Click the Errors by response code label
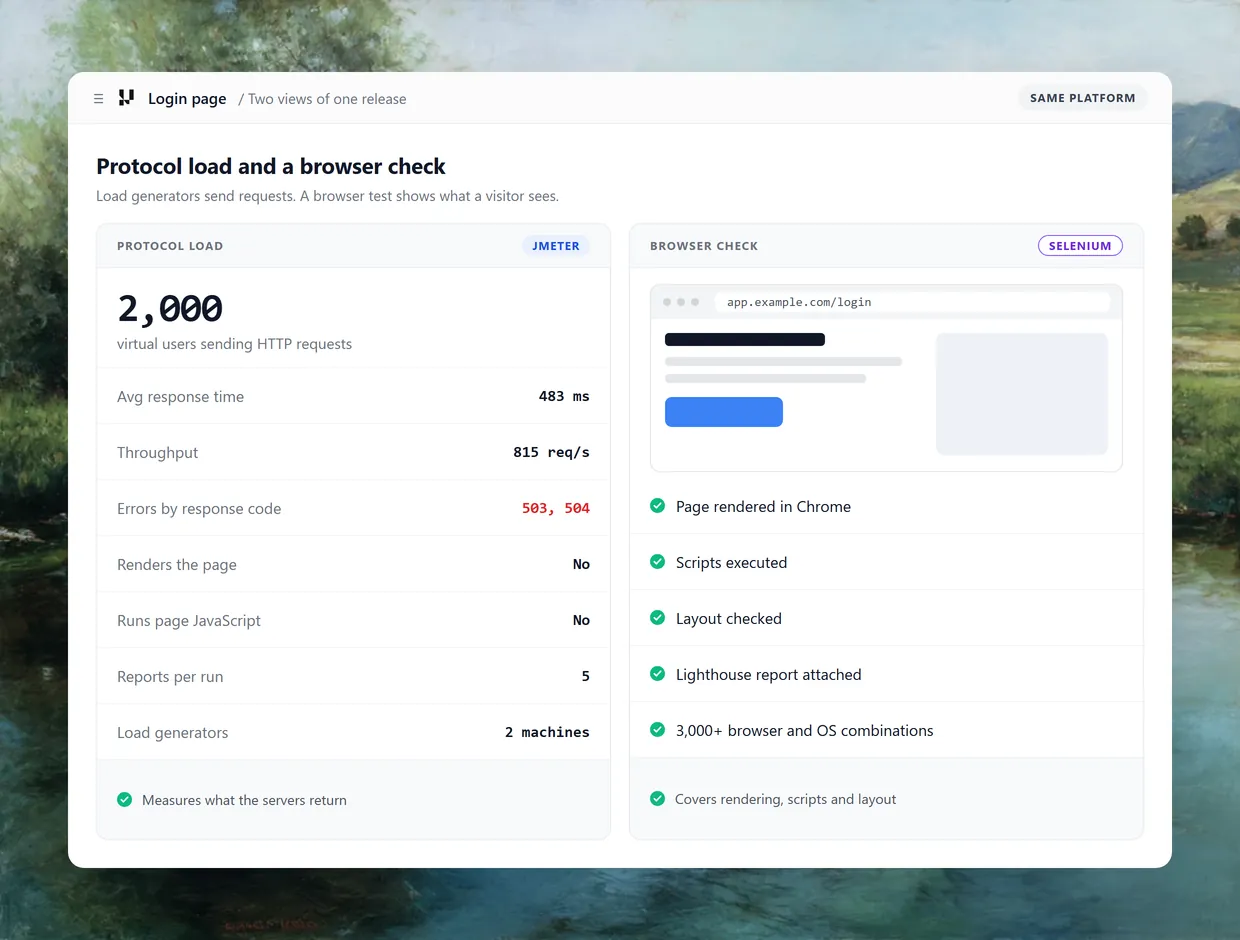This screenshot has height=940, width=1240. (x=199, y=509)
